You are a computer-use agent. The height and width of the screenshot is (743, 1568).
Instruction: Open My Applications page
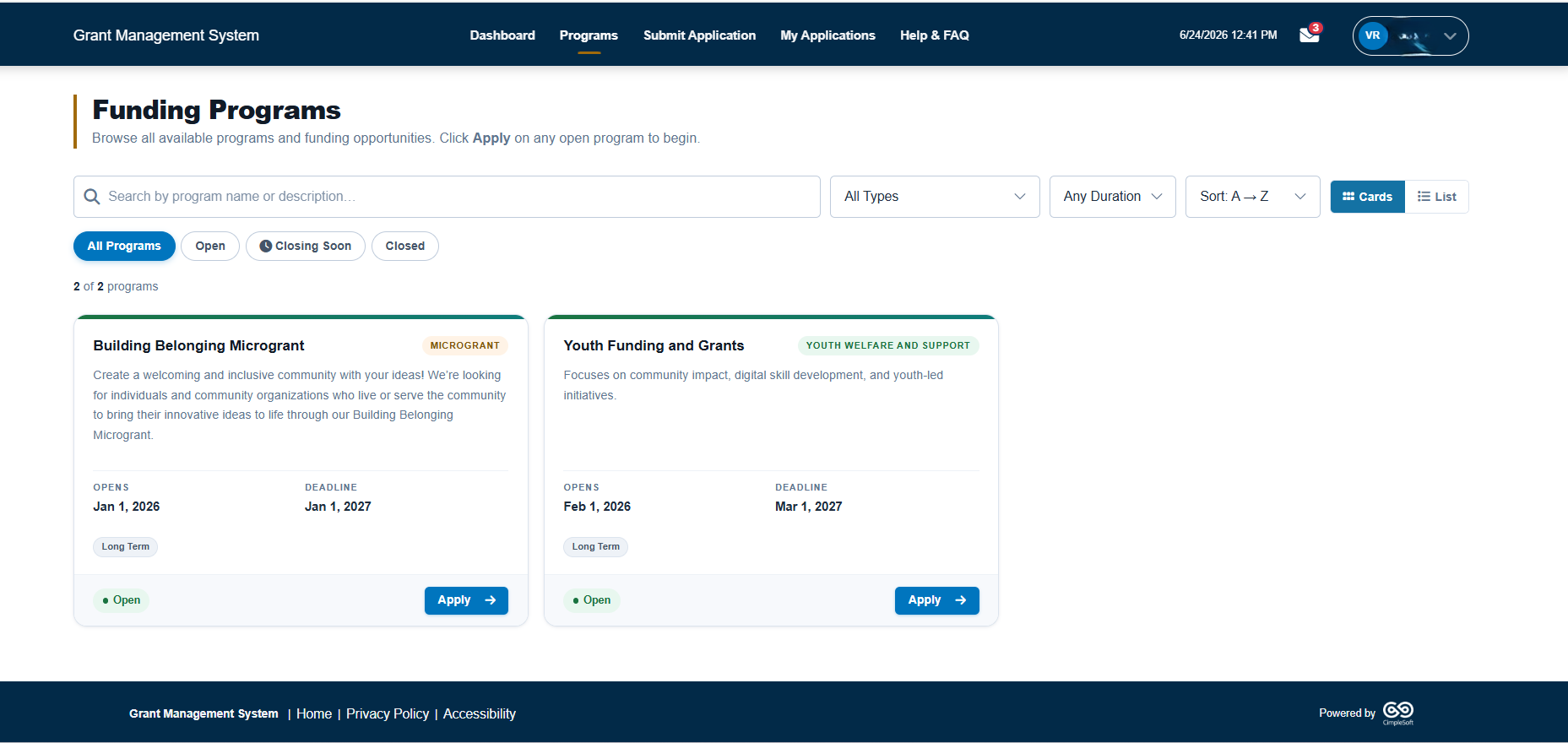(x=827, y=35)
